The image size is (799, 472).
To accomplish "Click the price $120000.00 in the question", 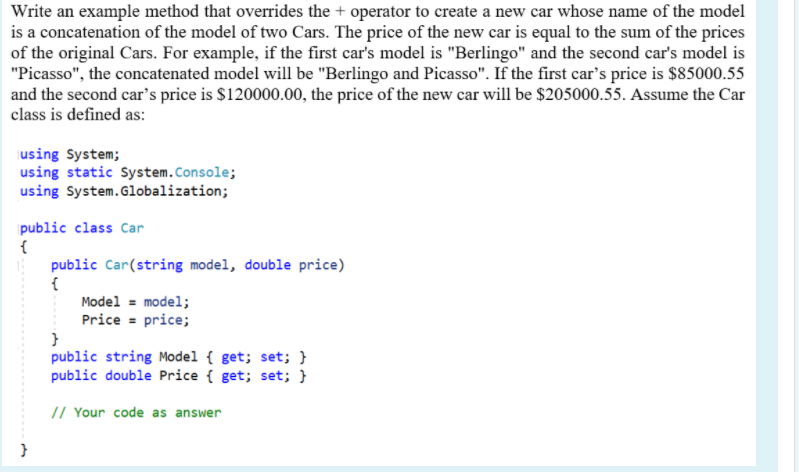I will click(x=261, y=95).
